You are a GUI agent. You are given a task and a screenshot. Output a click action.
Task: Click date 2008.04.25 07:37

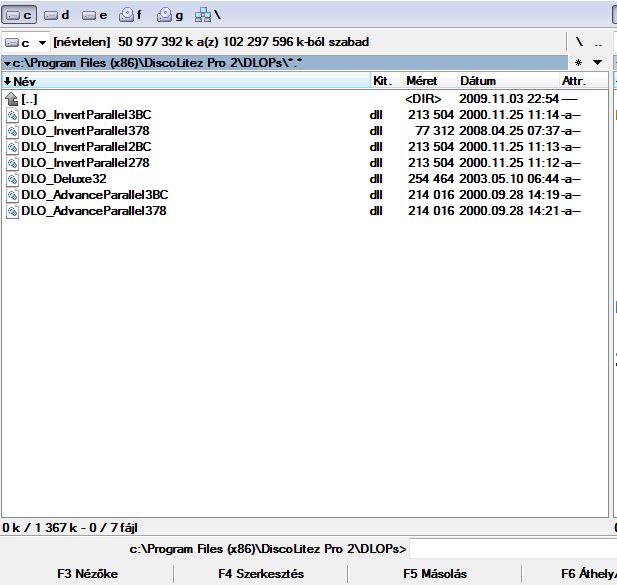click(x=509, y=131)
